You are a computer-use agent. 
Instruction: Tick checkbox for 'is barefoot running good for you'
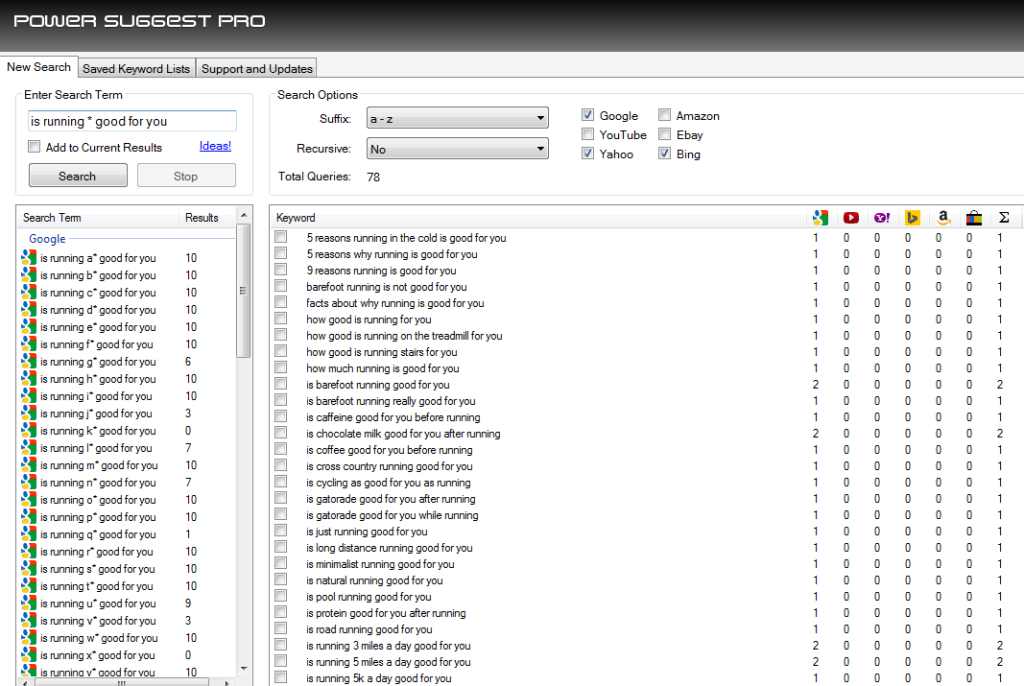point(281,384)
